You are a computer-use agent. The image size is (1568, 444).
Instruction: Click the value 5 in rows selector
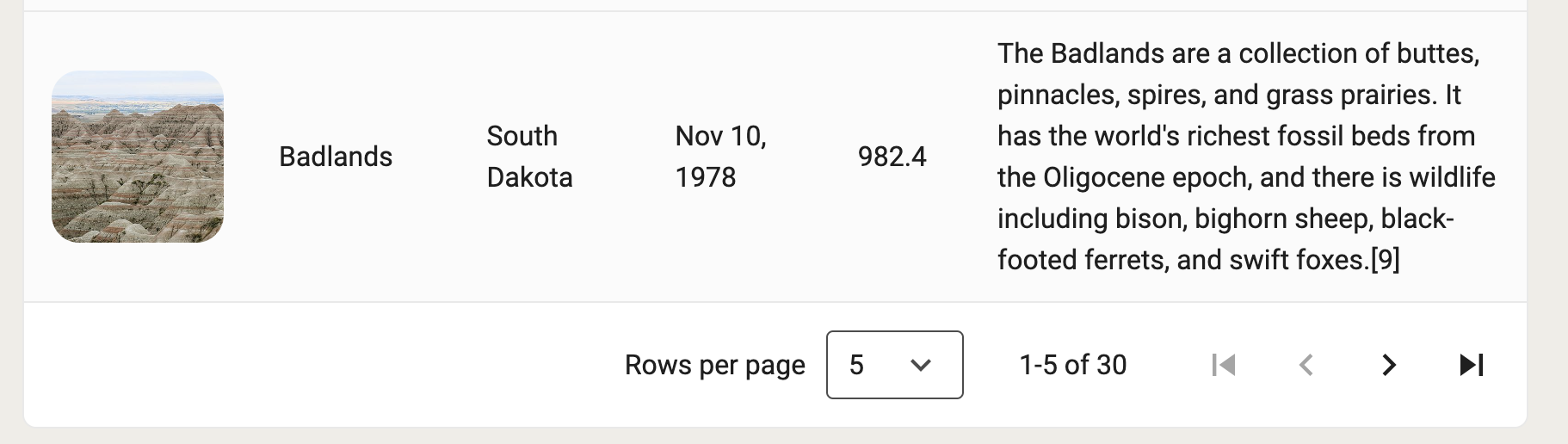(856, 365)
